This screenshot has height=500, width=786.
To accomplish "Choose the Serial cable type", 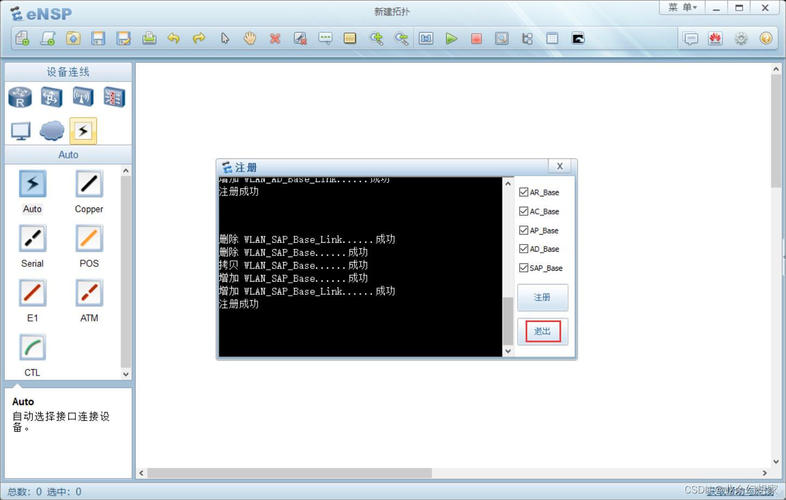I will (x=33, y=238).
